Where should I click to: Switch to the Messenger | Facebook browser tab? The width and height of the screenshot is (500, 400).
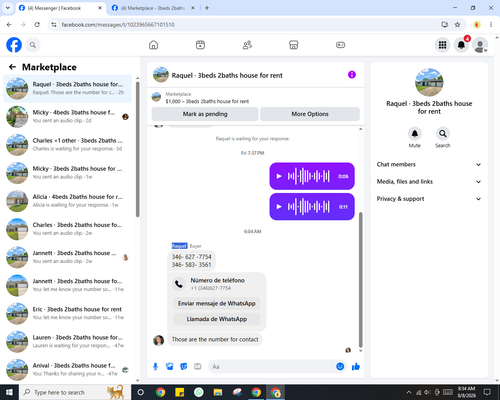(60, 8)
